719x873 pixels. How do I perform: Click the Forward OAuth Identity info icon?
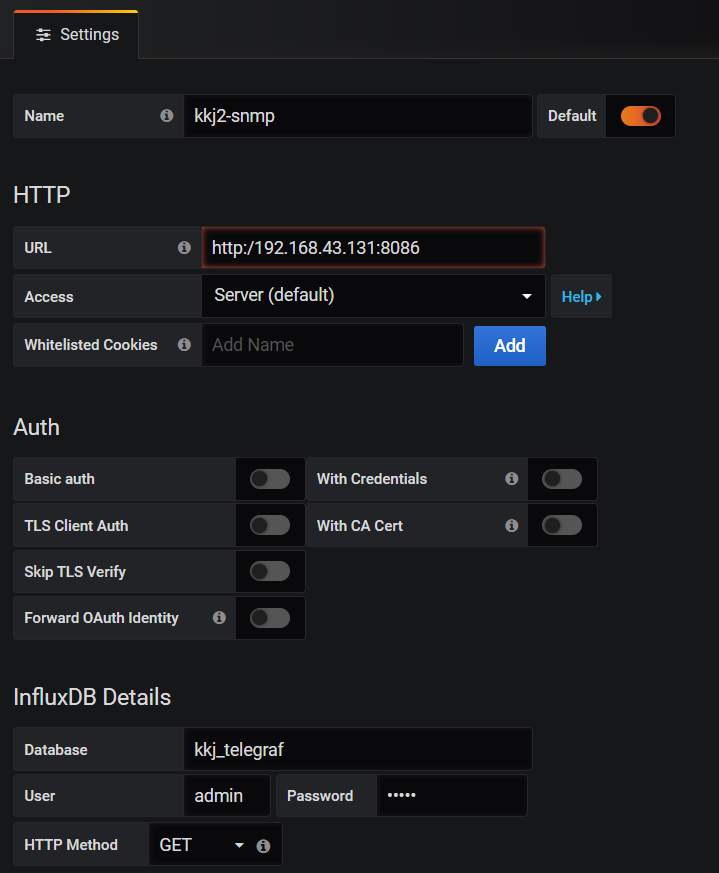219,617
